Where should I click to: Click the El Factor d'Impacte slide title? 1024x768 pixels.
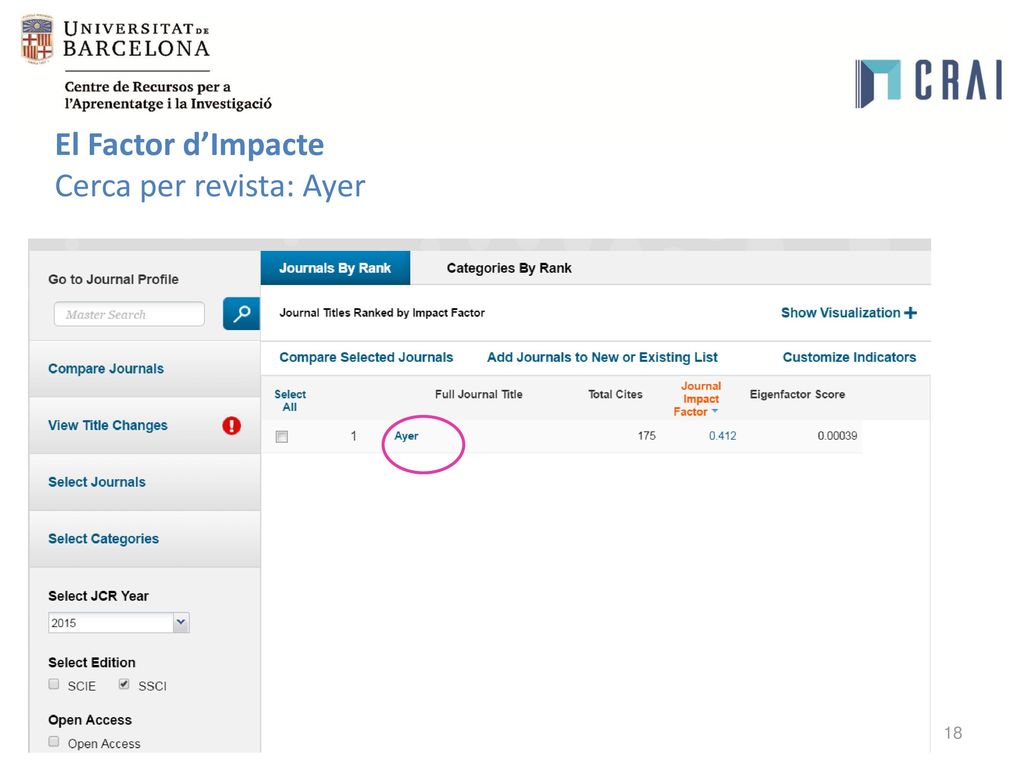point(189,145)
